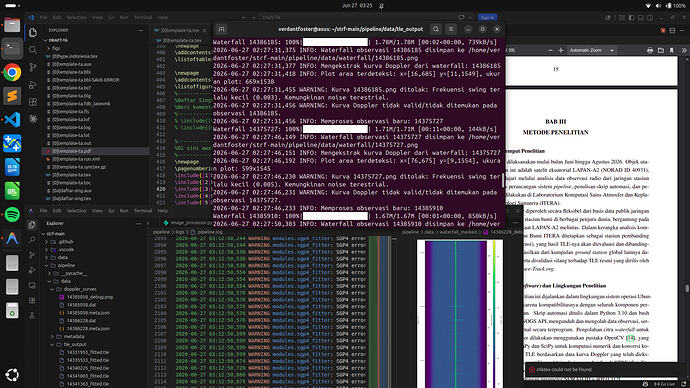Click the open file icon in the PDF toolbar
Image resolution: width=690 pixels, height=388 pixels.
coord(661,51)
